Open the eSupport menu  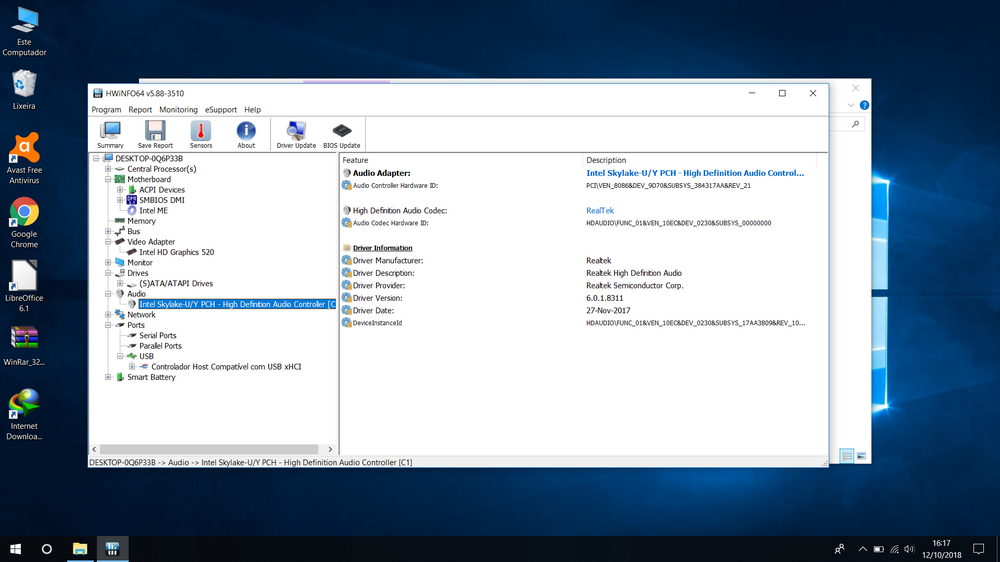(x=221, y=110)
